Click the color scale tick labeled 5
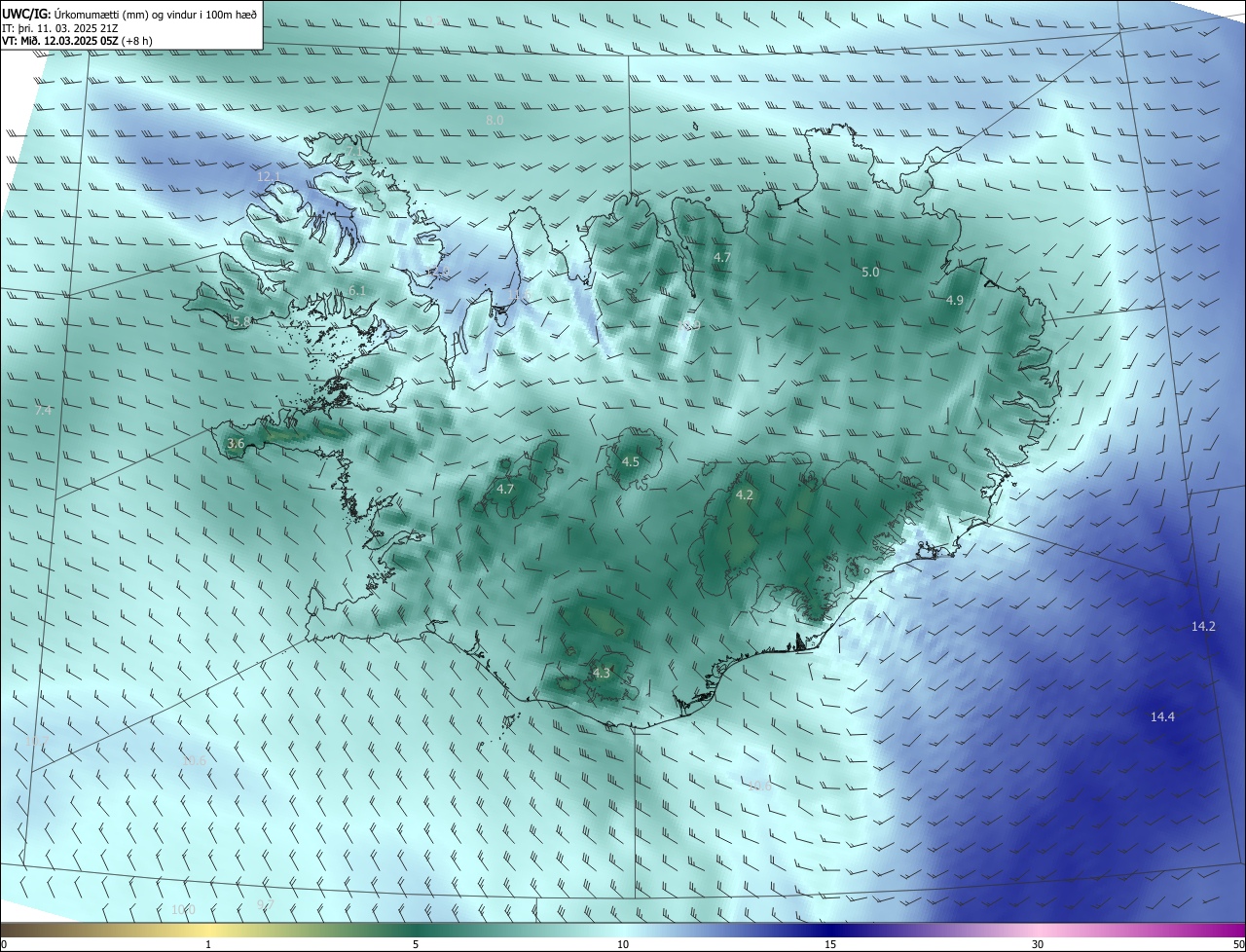 (x=416, y=944)
